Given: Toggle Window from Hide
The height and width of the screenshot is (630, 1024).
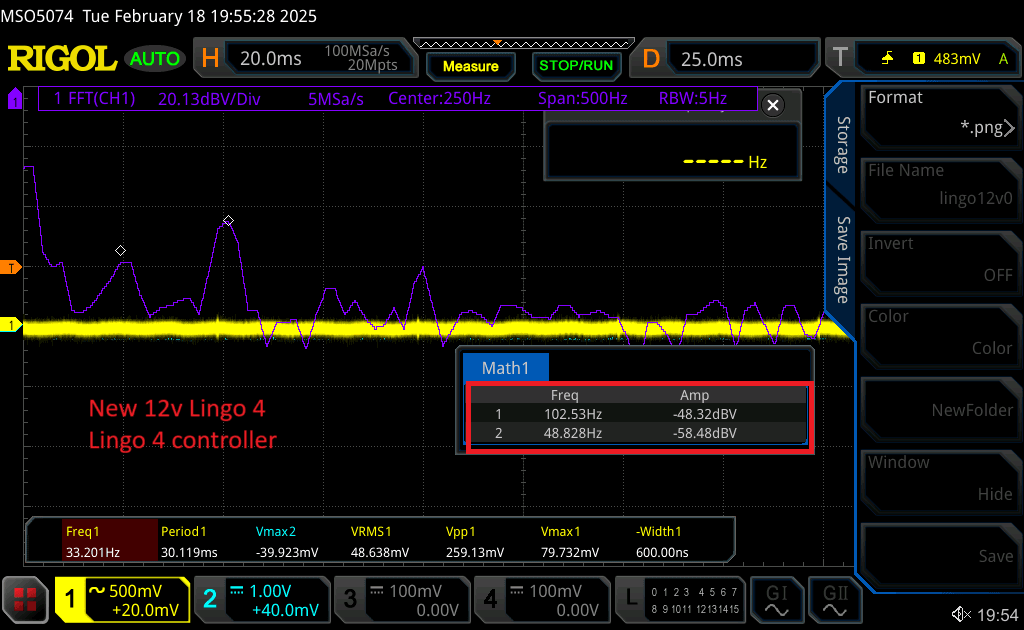Looking at the screenshot, I should (940, 480).
